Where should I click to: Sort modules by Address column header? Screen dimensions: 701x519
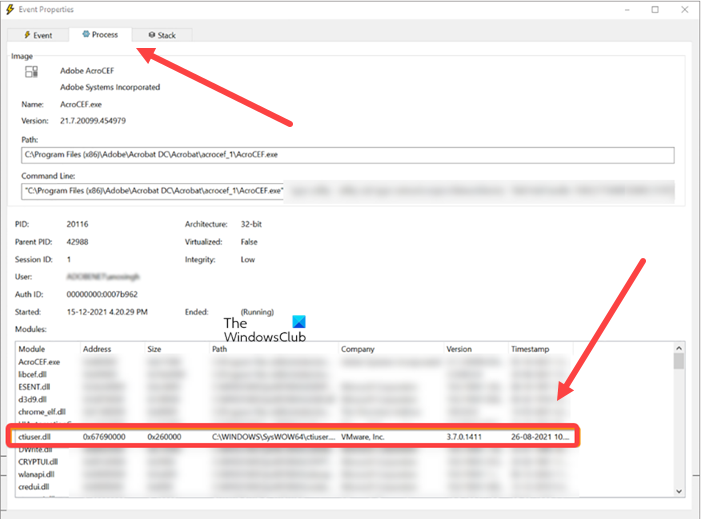click(112, 349)
